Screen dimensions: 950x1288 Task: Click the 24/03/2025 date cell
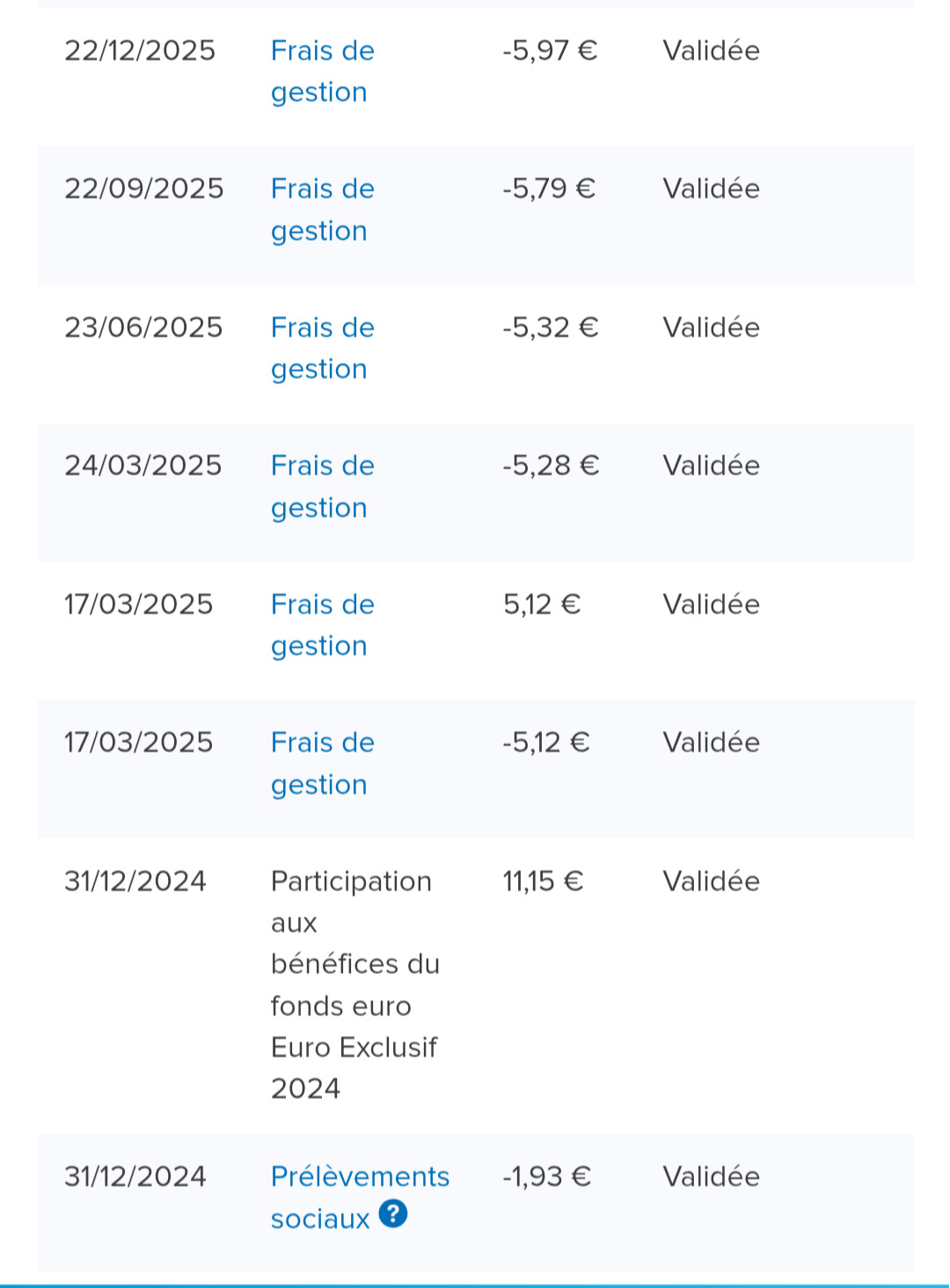(x=143, y=466)
